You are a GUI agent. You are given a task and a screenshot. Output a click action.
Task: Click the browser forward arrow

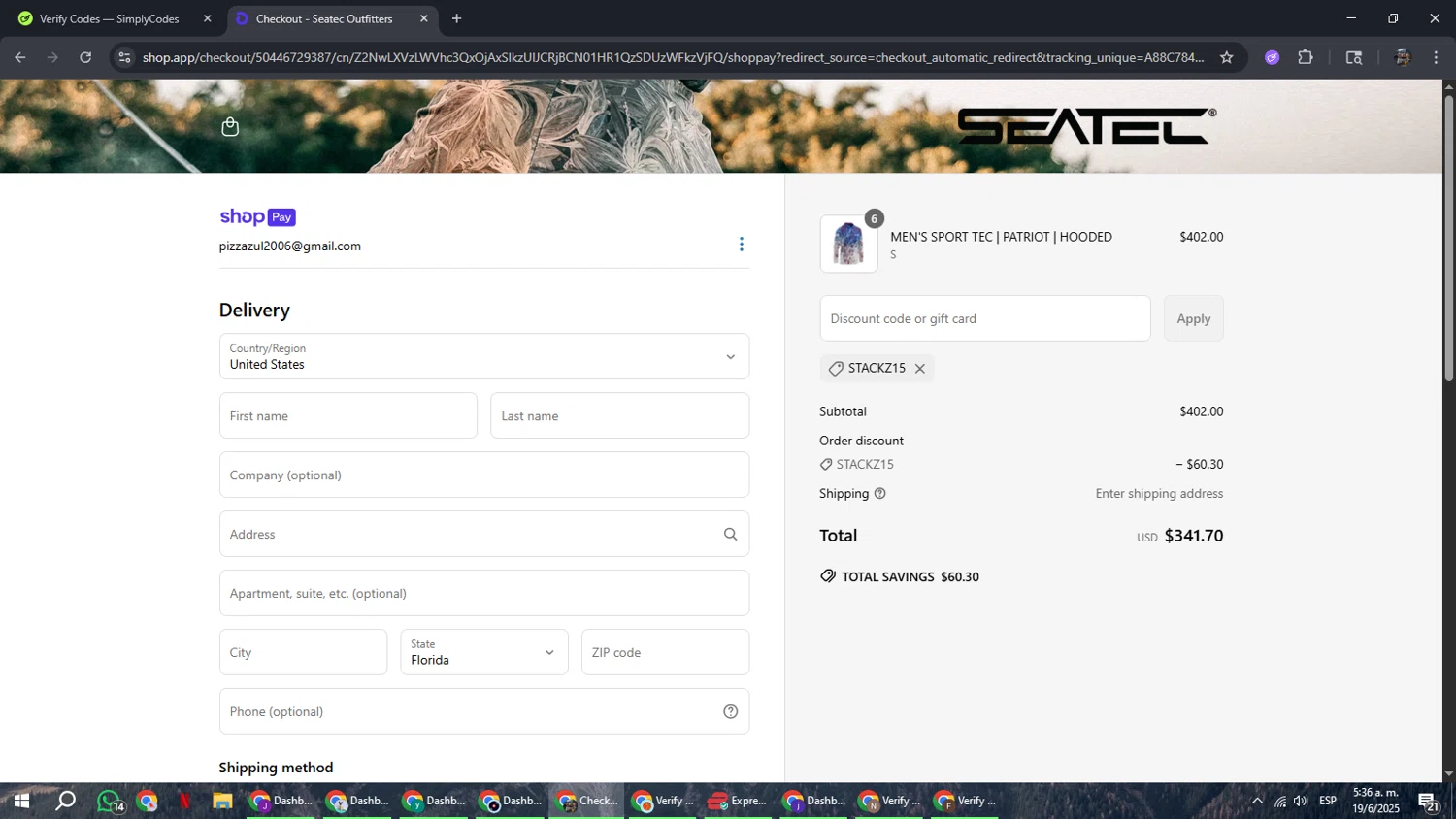(x=52, y=57)
